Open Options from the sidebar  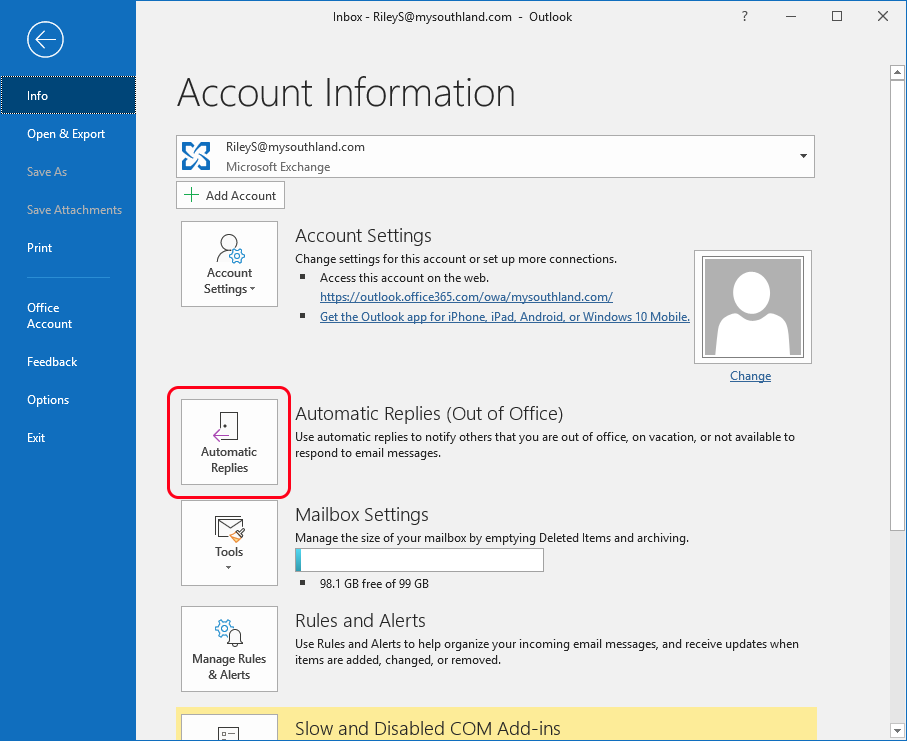(x=48, y=400)
